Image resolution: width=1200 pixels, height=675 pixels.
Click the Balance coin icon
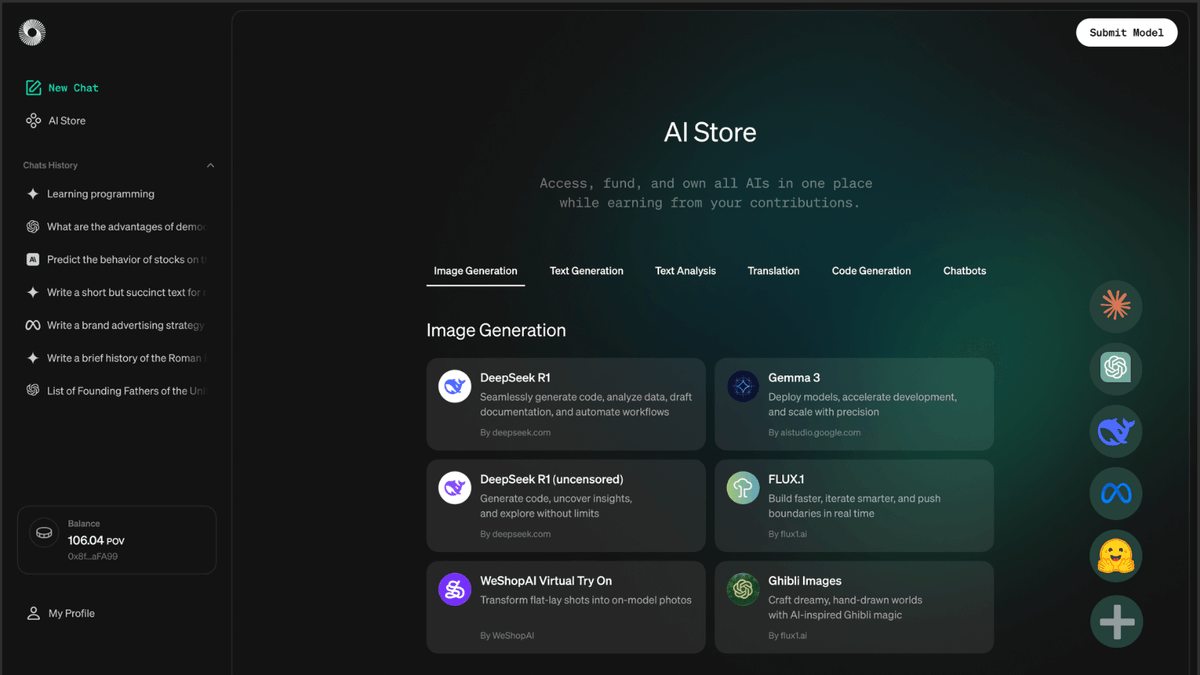click(x=44, y=533)
